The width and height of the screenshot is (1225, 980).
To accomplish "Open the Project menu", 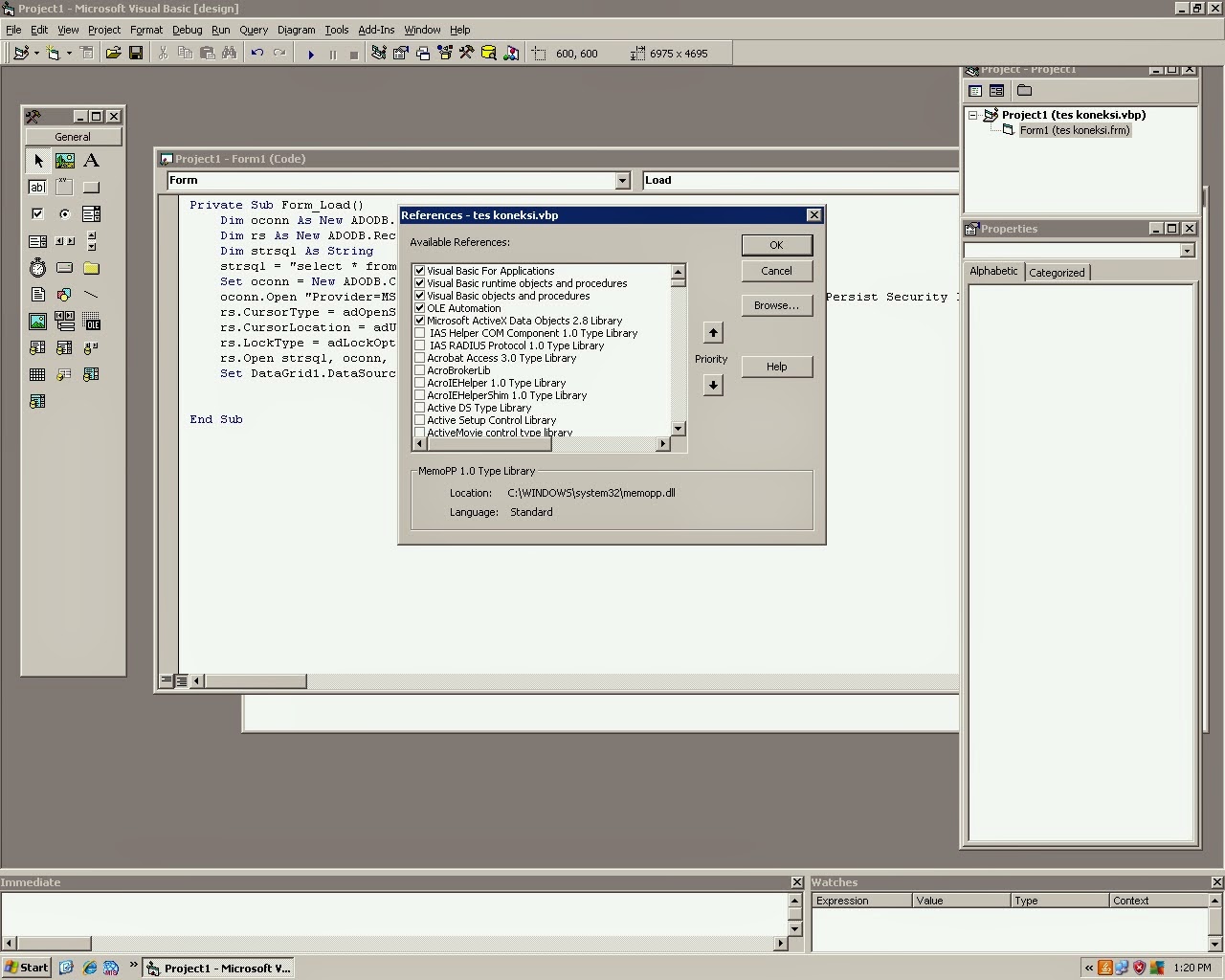I will (104, 30).
